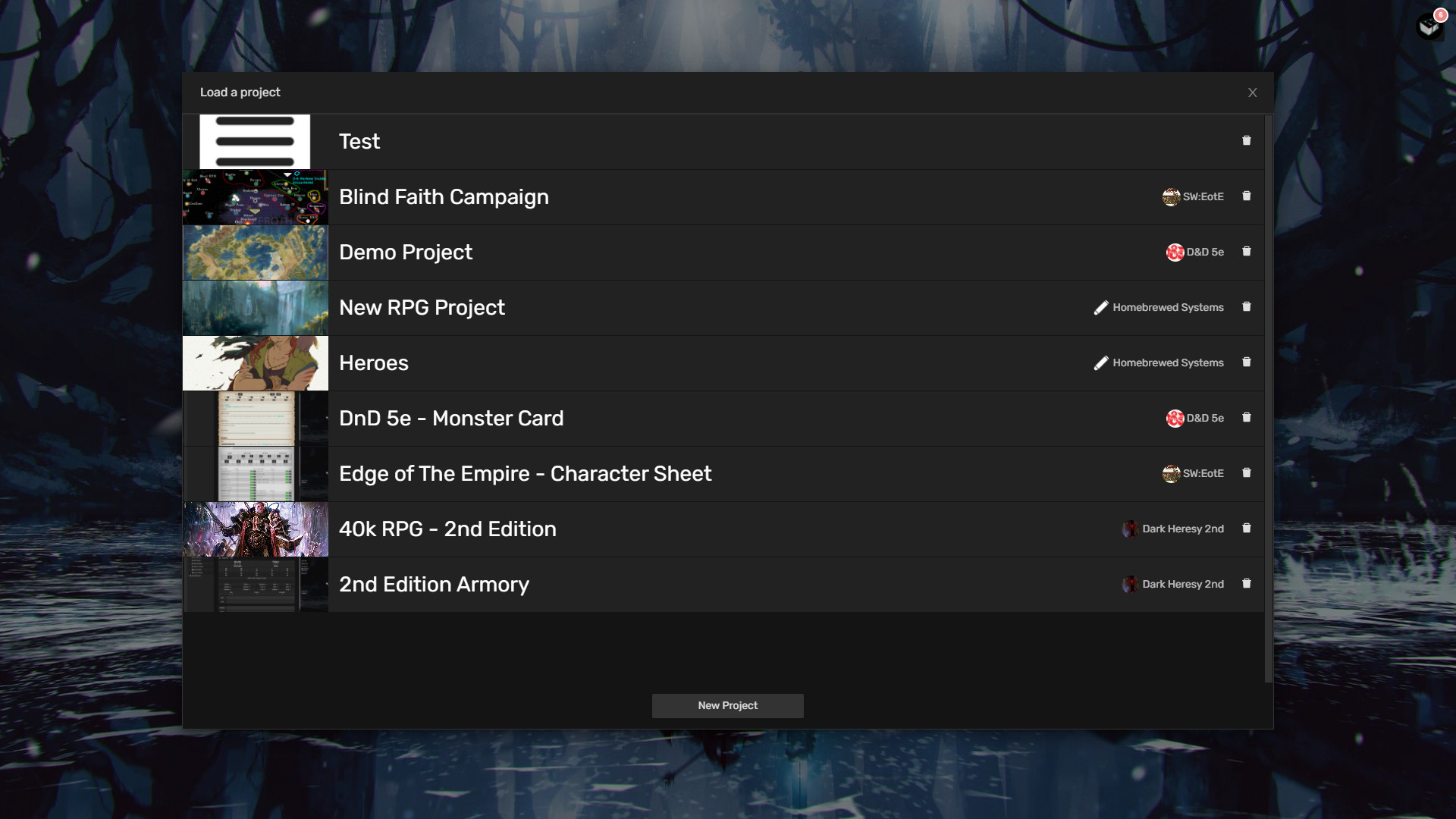Viewport: 1456px width, 819px height.
Task: Click the Demo Project map thumbnail
Action: click(x=255, y=252)
